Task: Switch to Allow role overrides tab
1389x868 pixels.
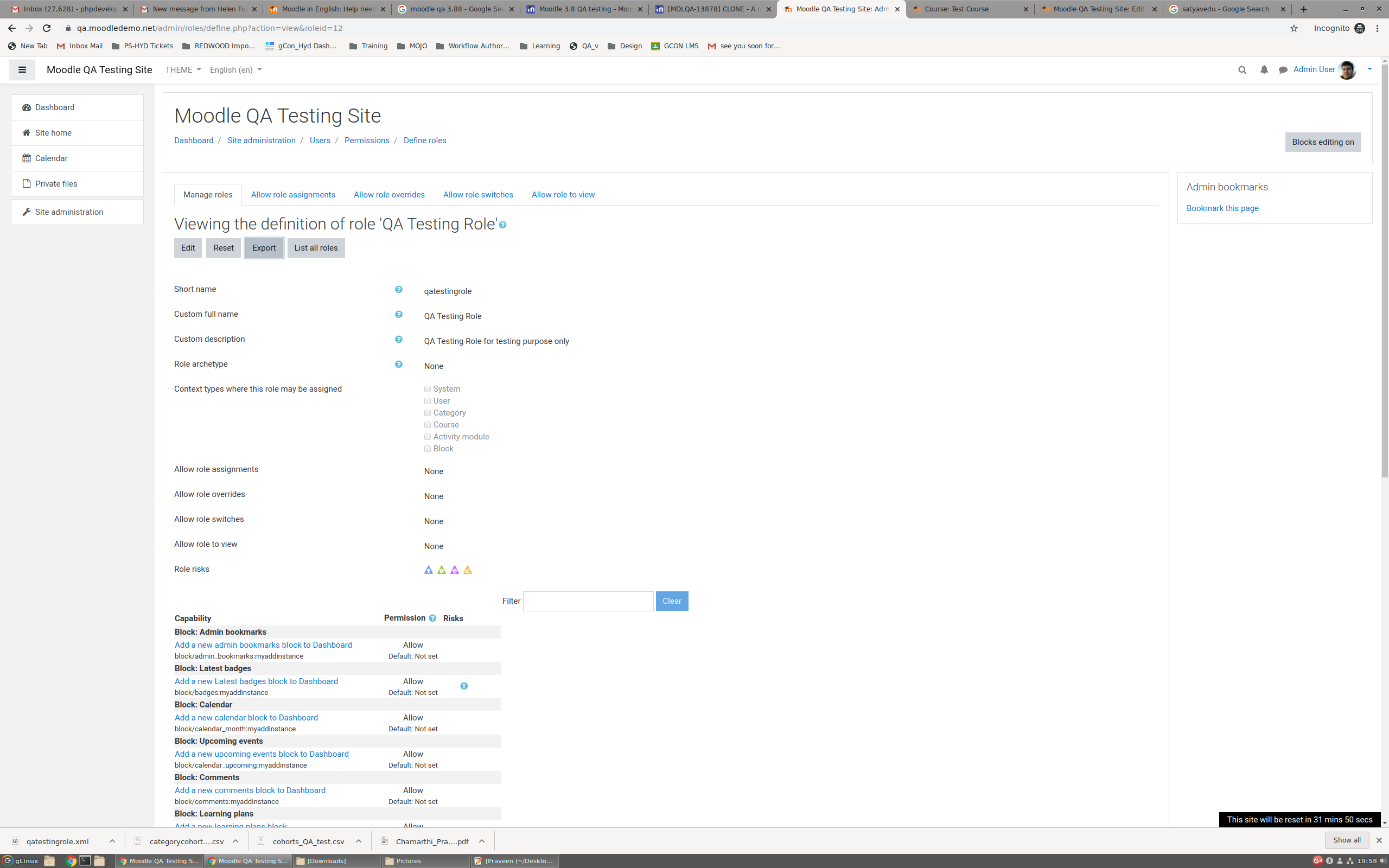Action: pyautogui.click(x=389, y=195)
